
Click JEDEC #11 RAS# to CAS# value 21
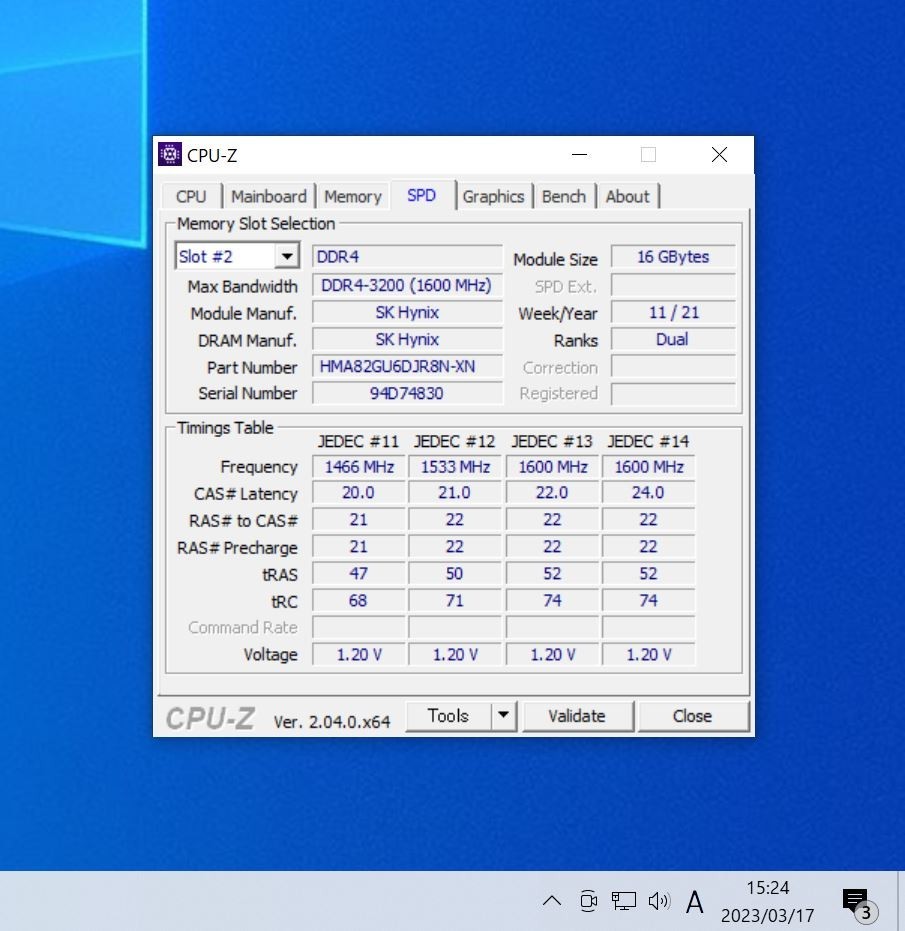point(359,520)
